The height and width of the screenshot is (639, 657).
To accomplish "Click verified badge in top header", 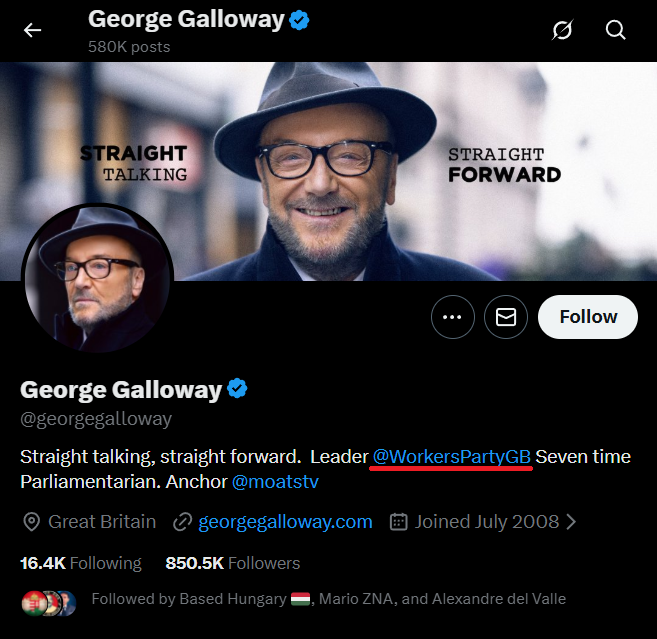I will pyautogui.click(x=299, y=19).
